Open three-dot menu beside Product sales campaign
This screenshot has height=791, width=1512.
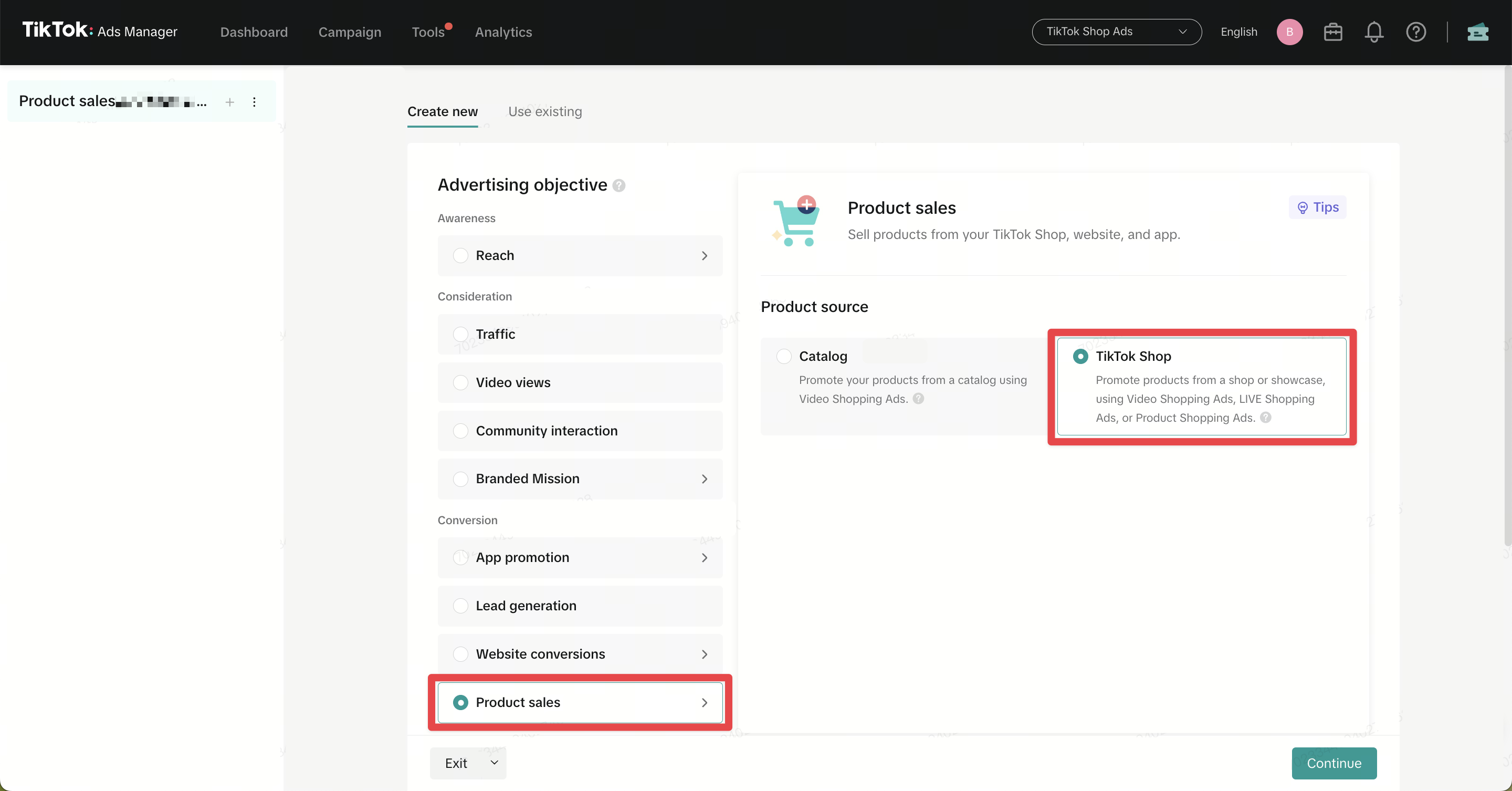pos(254,102)
